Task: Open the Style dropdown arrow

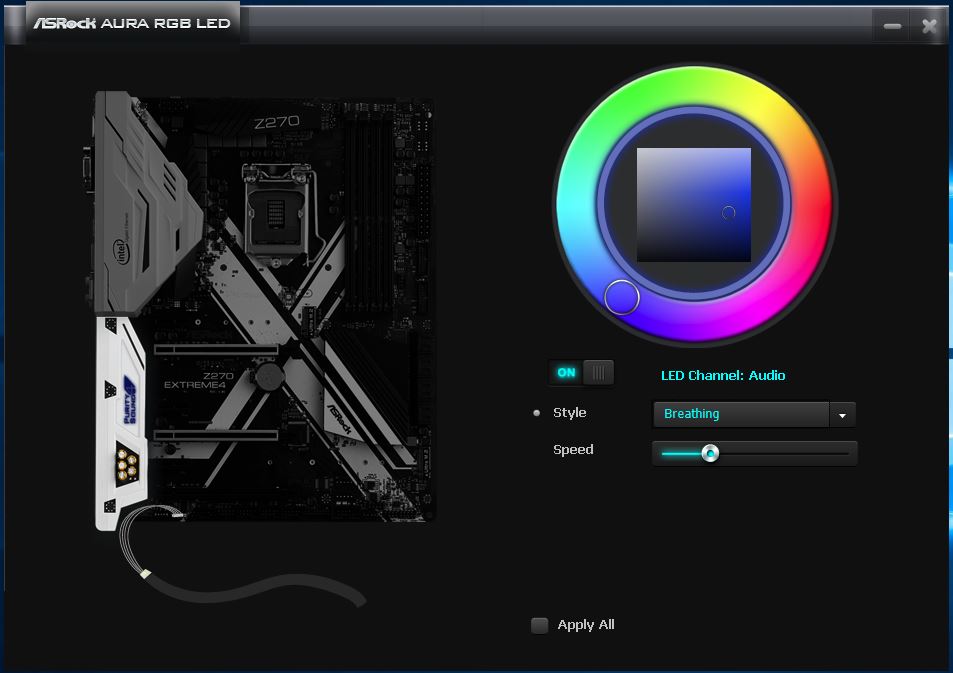Action: [x=842, y=415]
